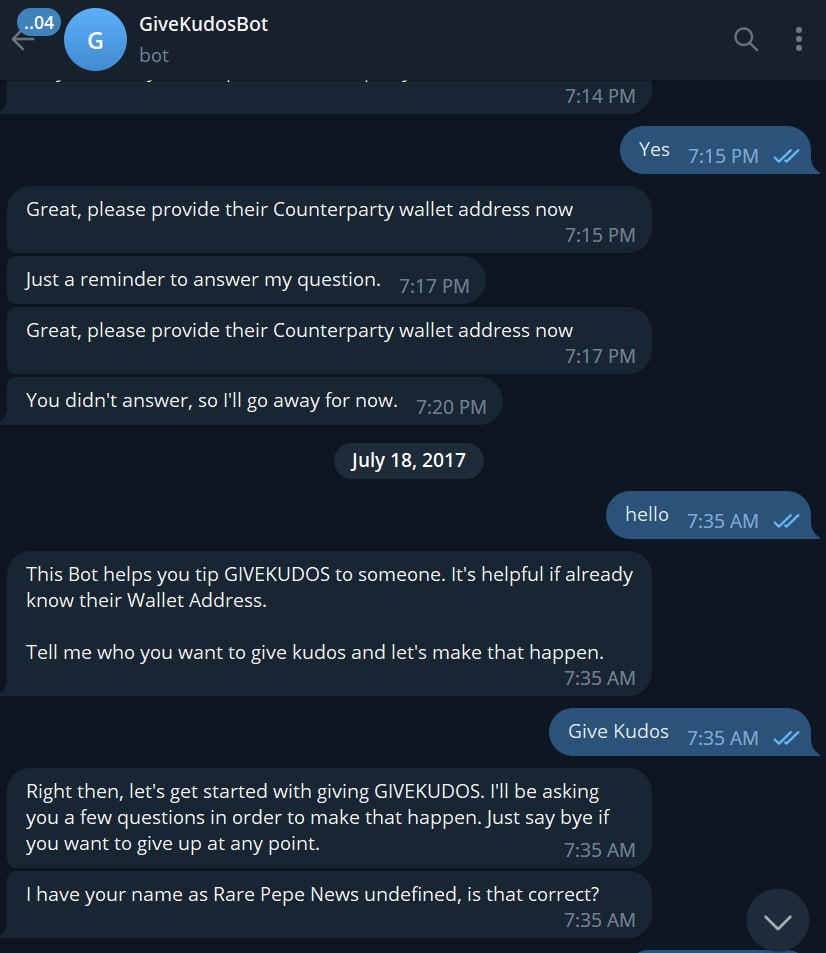Click the 'Just a reminder' bot message
The height and width of the screenshot is (953, 826).
tap(246, 280)
